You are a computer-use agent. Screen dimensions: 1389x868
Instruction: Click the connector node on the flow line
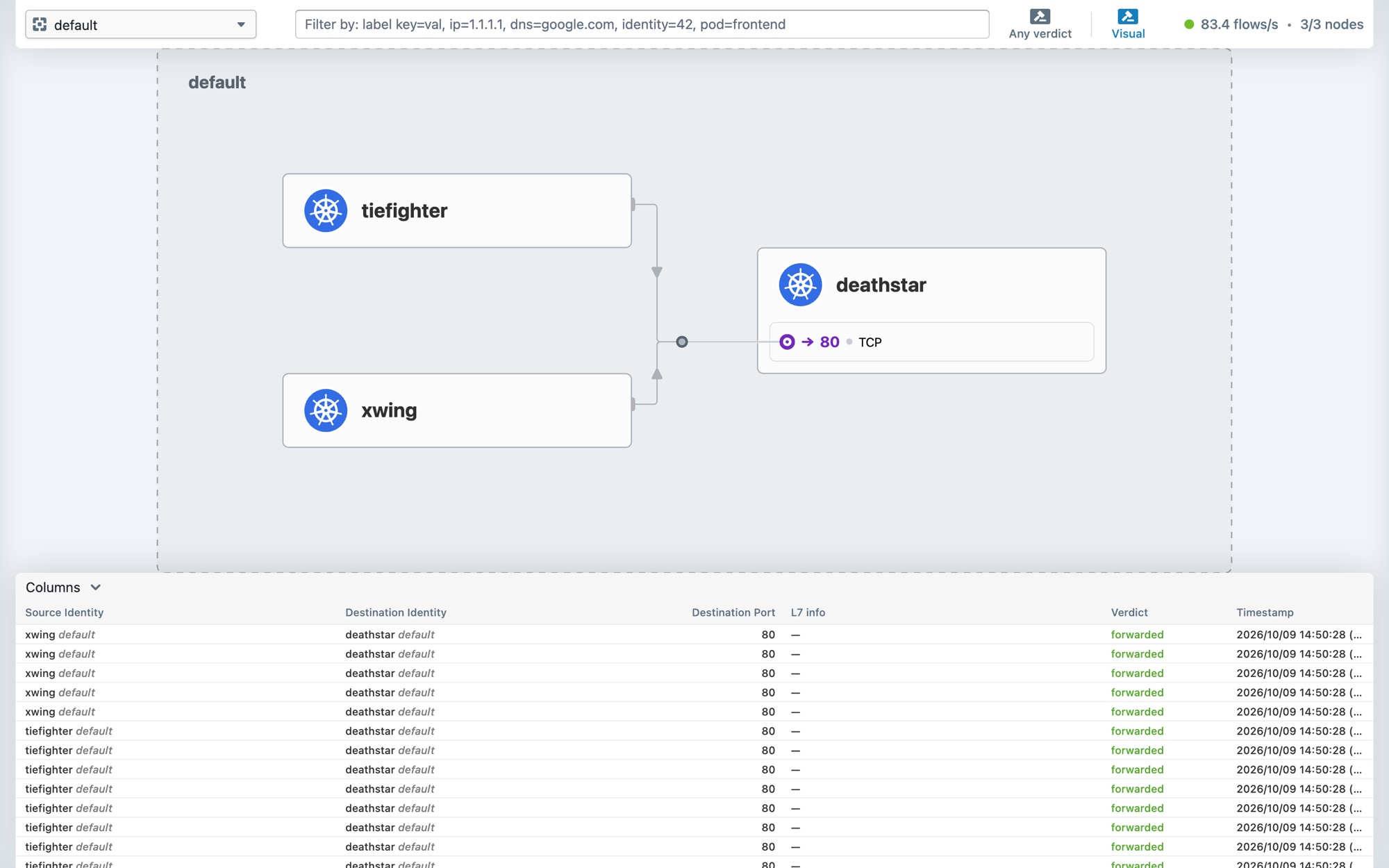click(x=682, y=342)
